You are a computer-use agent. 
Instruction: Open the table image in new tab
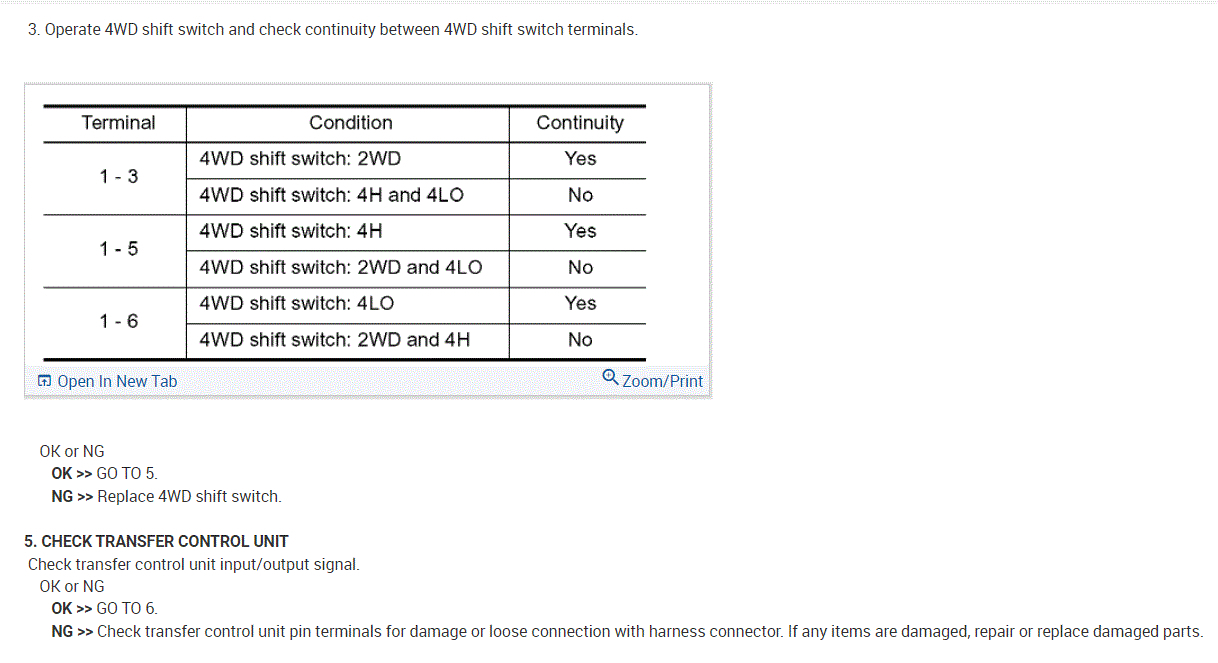tap(117, 381)
